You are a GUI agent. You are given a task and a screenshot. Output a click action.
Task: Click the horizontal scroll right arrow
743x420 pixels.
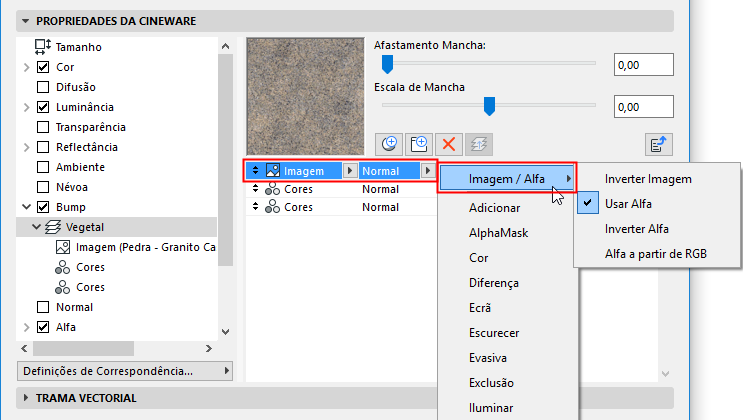click(208, 348)
